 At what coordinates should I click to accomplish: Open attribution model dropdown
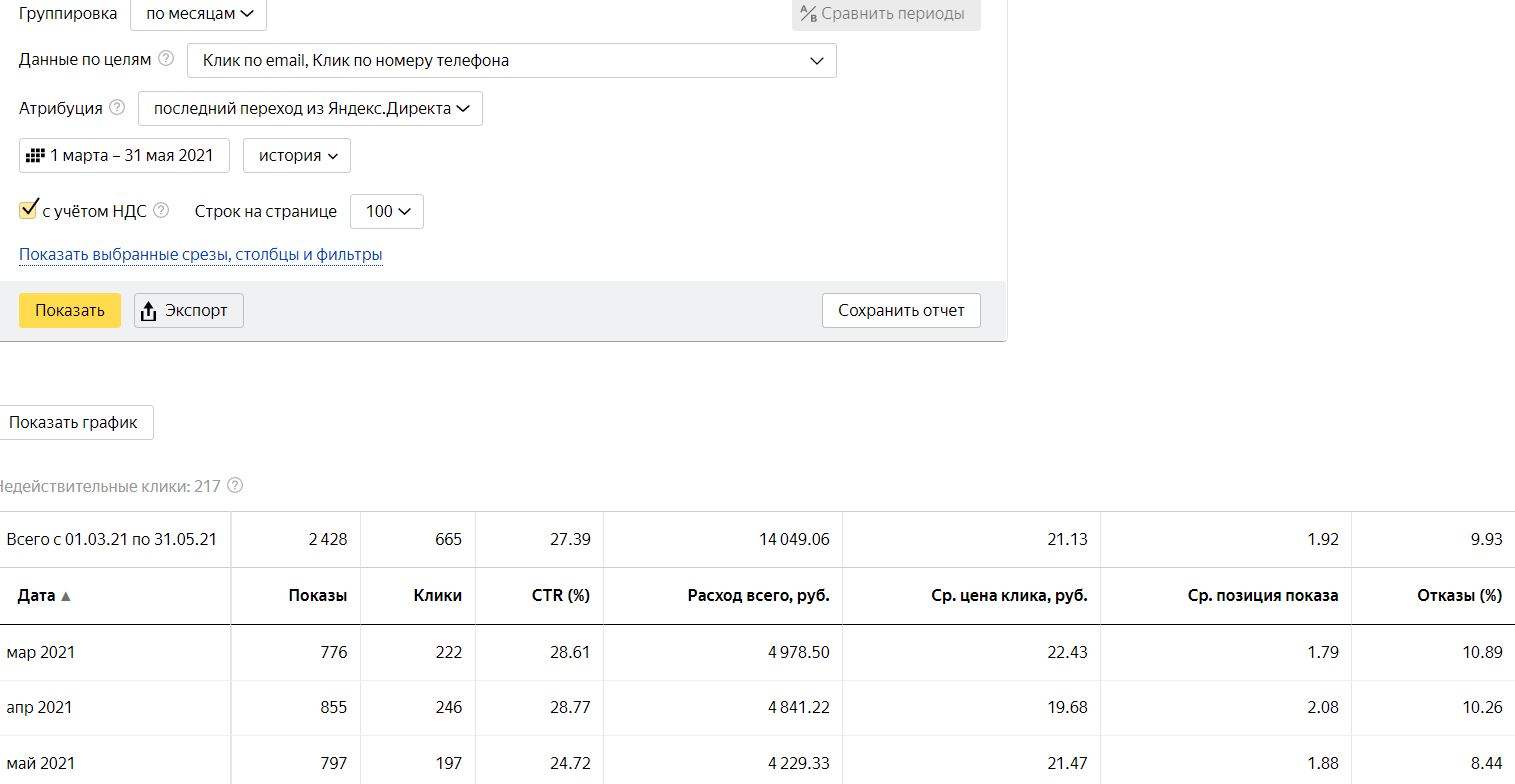click(x=310, y=108)
